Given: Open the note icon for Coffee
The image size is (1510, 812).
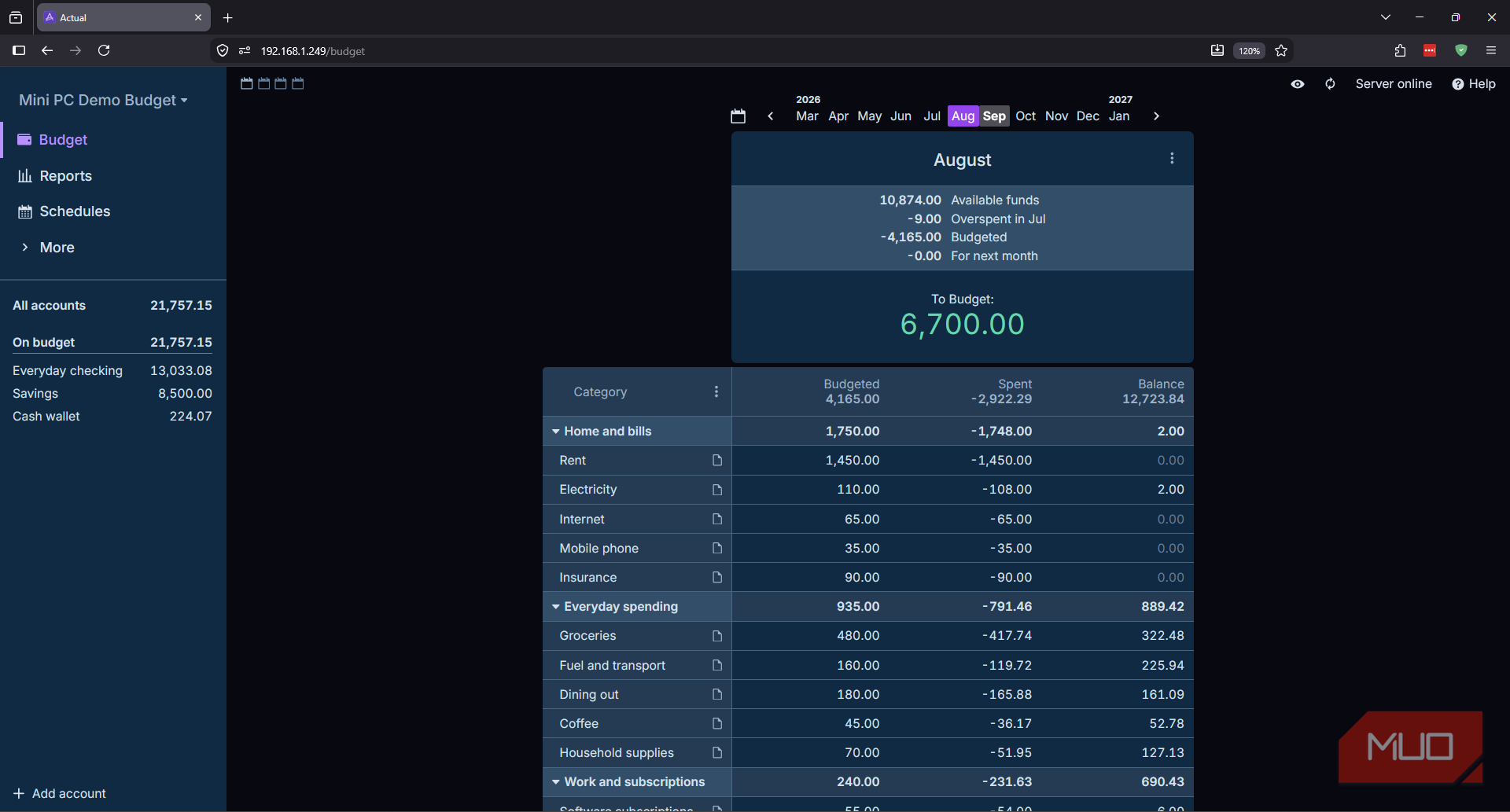Looking at the screenshot, I should point(717,723).
